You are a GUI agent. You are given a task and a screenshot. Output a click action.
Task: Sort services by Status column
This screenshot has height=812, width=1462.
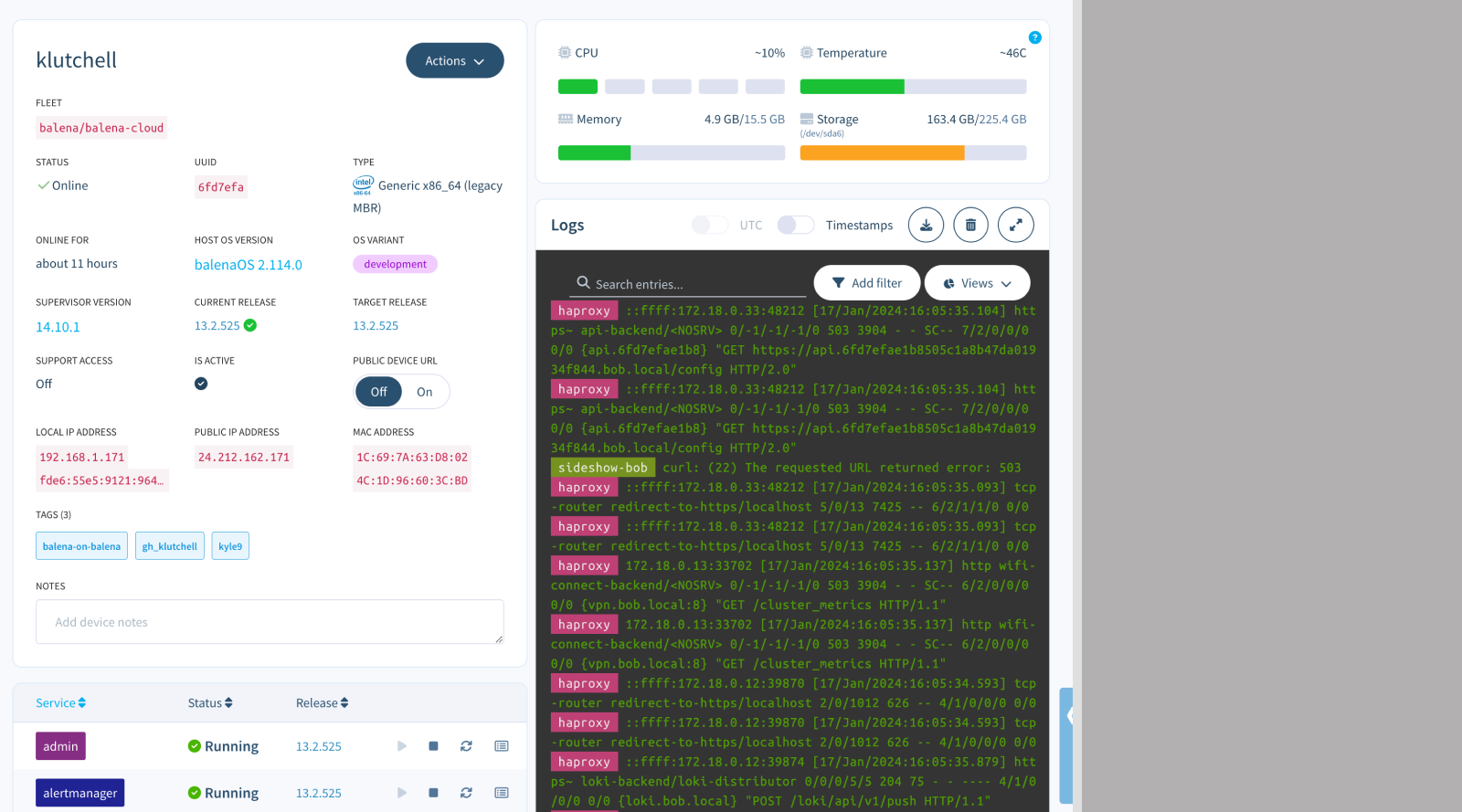point(210,702)
